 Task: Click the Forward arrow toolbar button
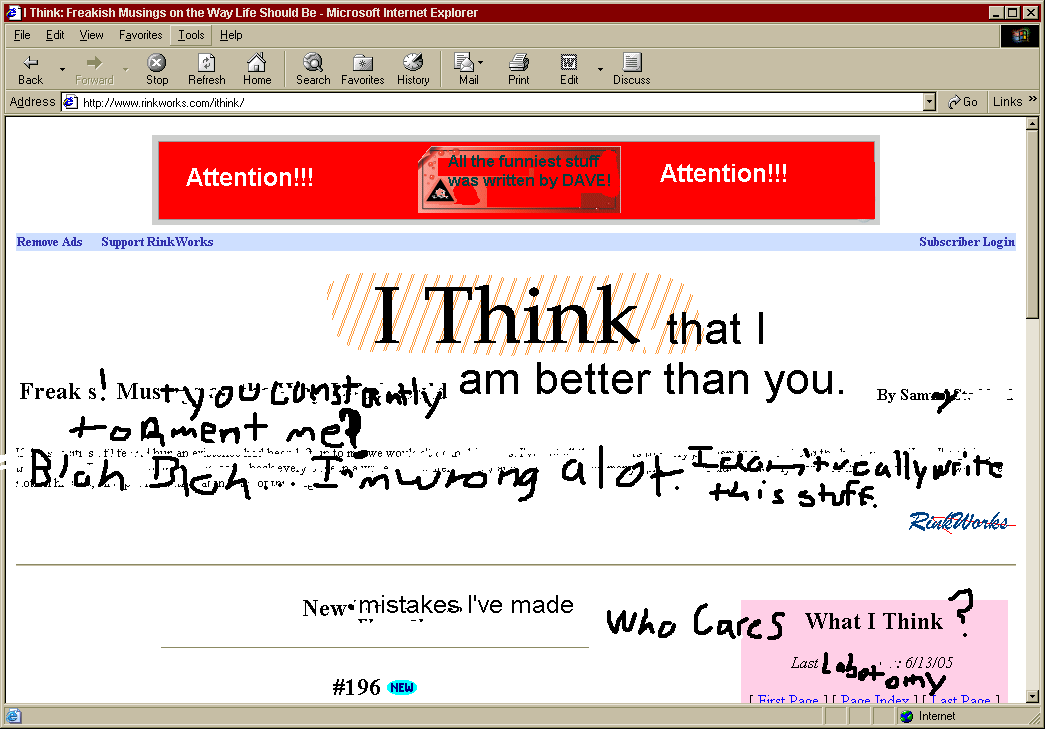click(94, 70)
